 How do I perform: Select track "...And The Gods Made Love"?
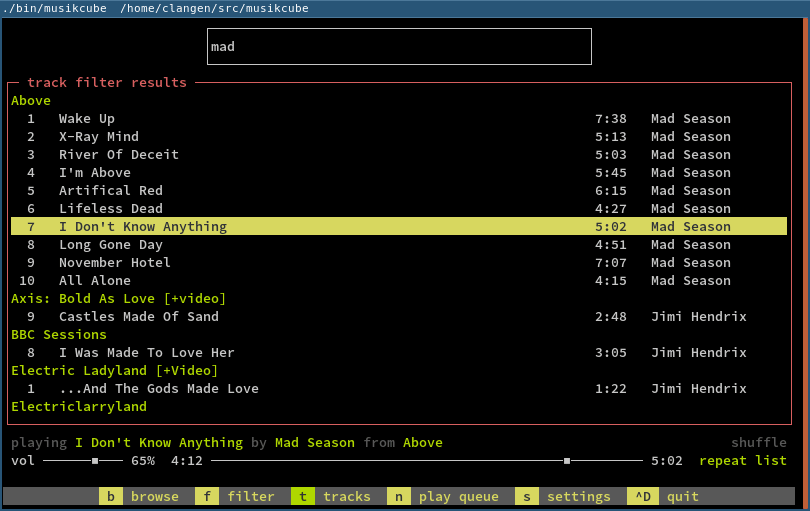pyautogui.click(x=399, y=389)
